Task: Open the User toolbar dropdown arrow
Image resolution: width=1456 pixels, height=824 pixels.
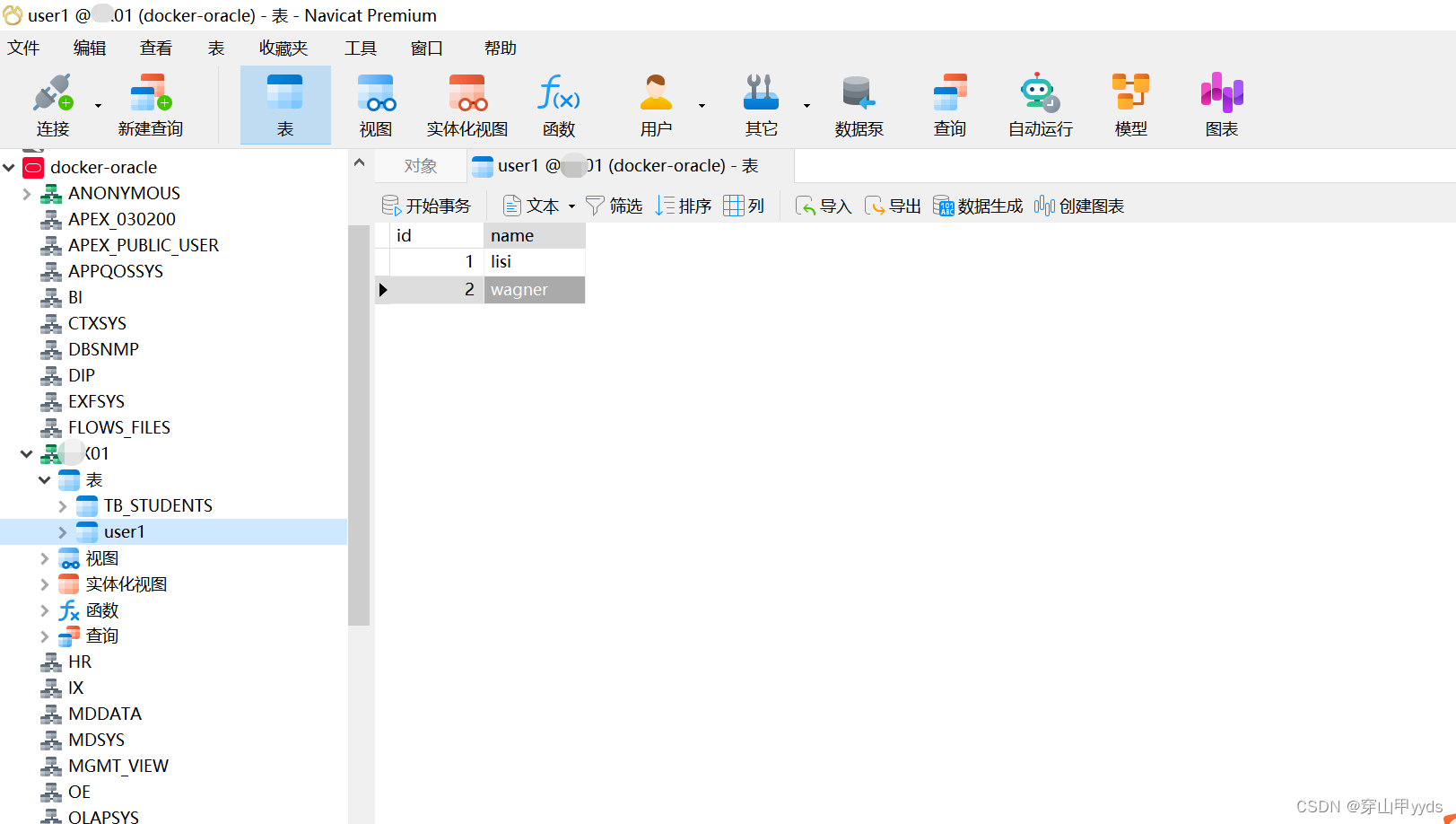Action: point(702,106)
